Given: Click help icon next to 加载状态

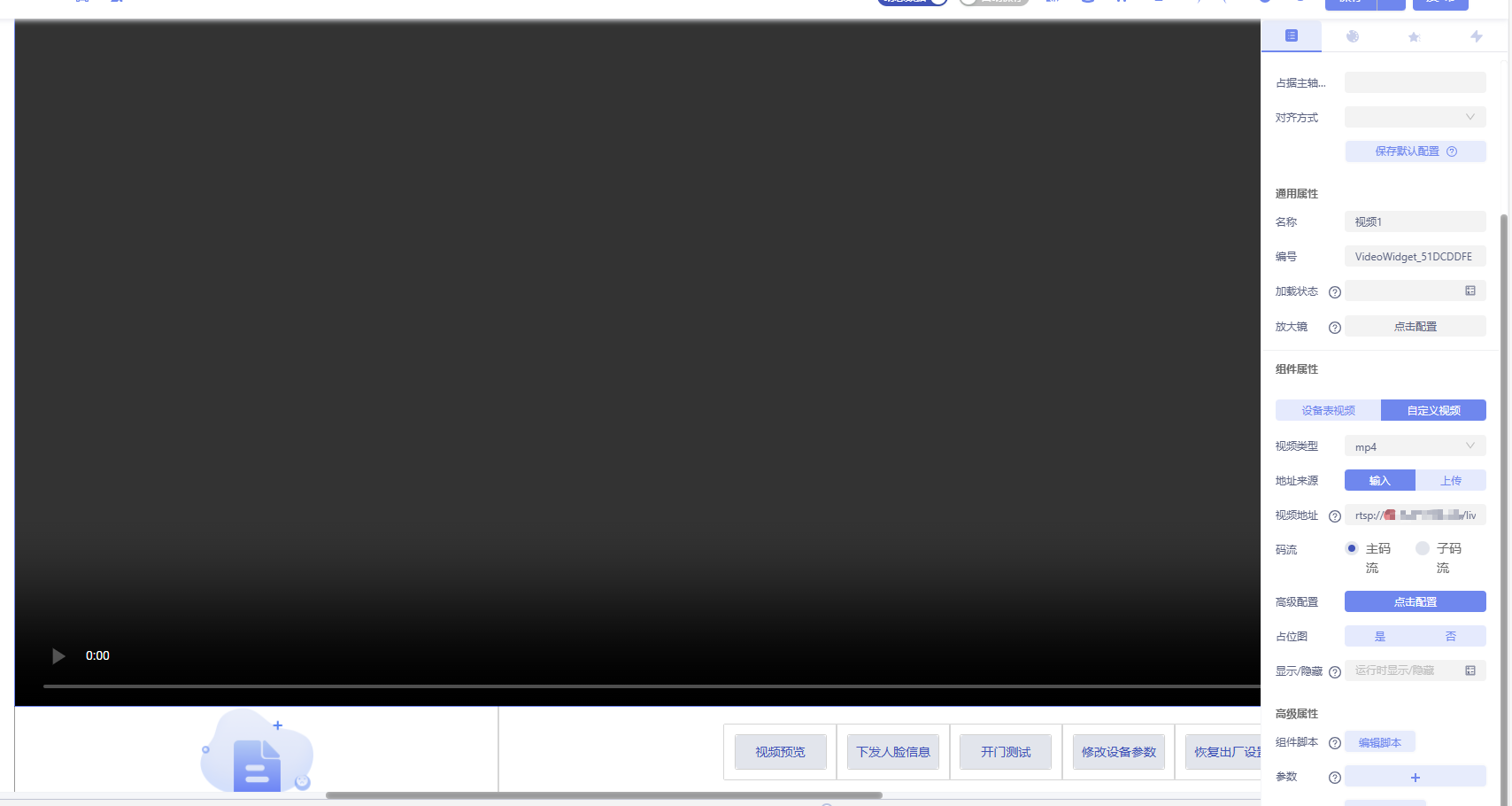Looking at the screenshot, I should [1335, 292].
